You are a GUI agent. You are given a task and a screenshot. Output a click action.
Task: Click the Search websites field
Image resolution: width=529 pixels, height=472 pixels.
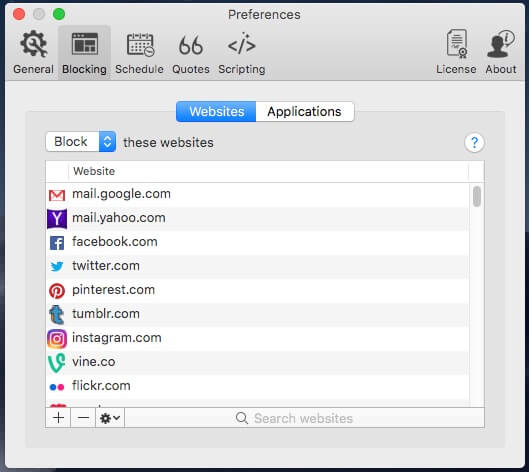304,418
